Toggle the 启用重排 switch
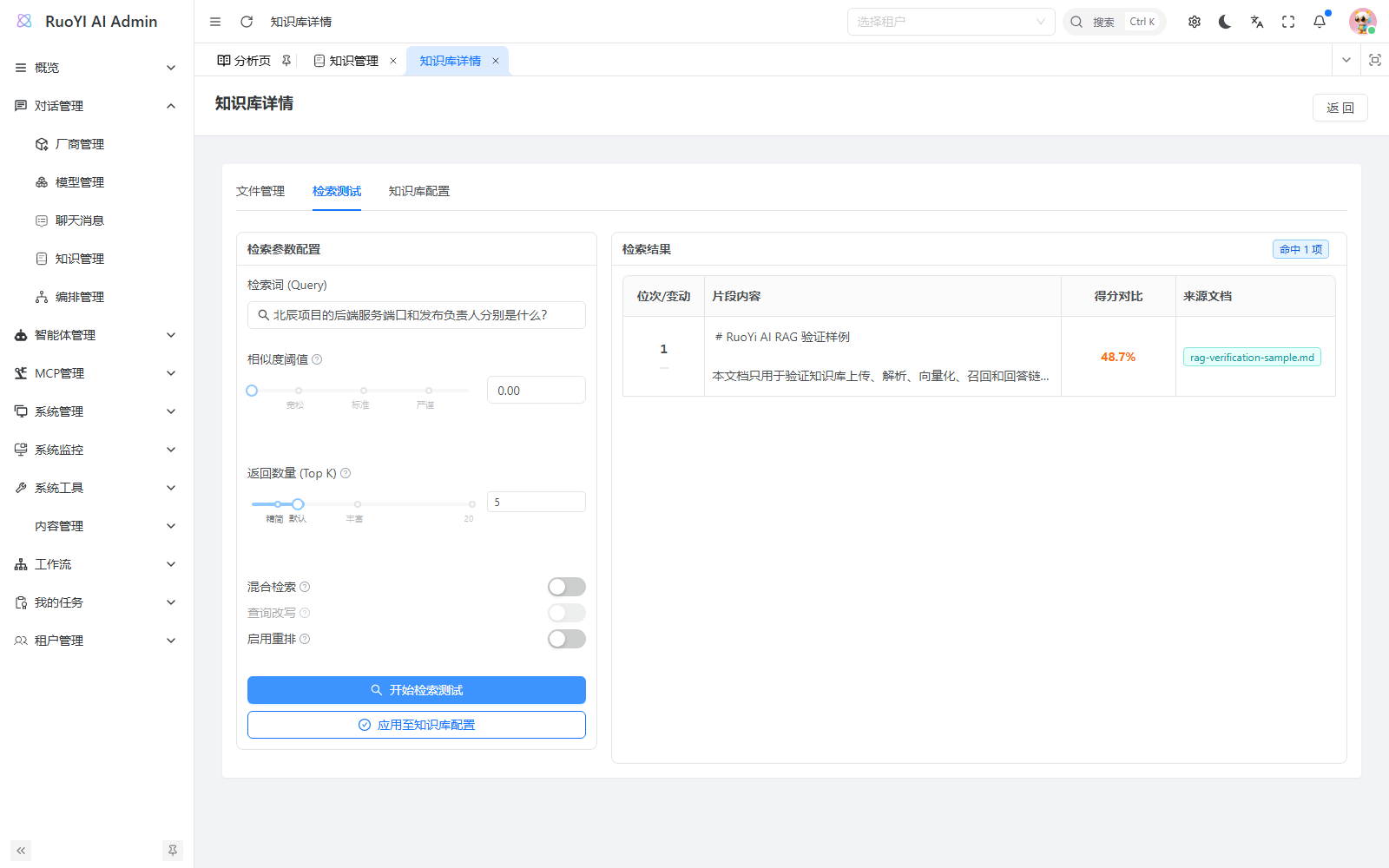The image size is (1389, 868). pos(567,639)
